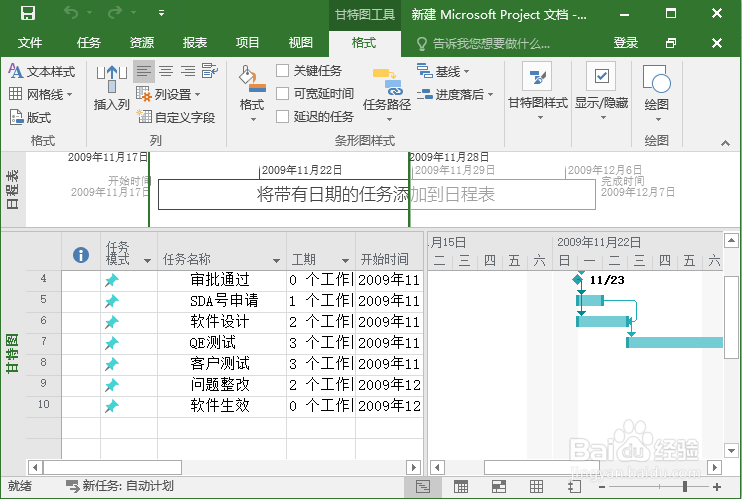
Task: Open Quick Access Toolbar customize arrow
Action: [x=161, y=13]
